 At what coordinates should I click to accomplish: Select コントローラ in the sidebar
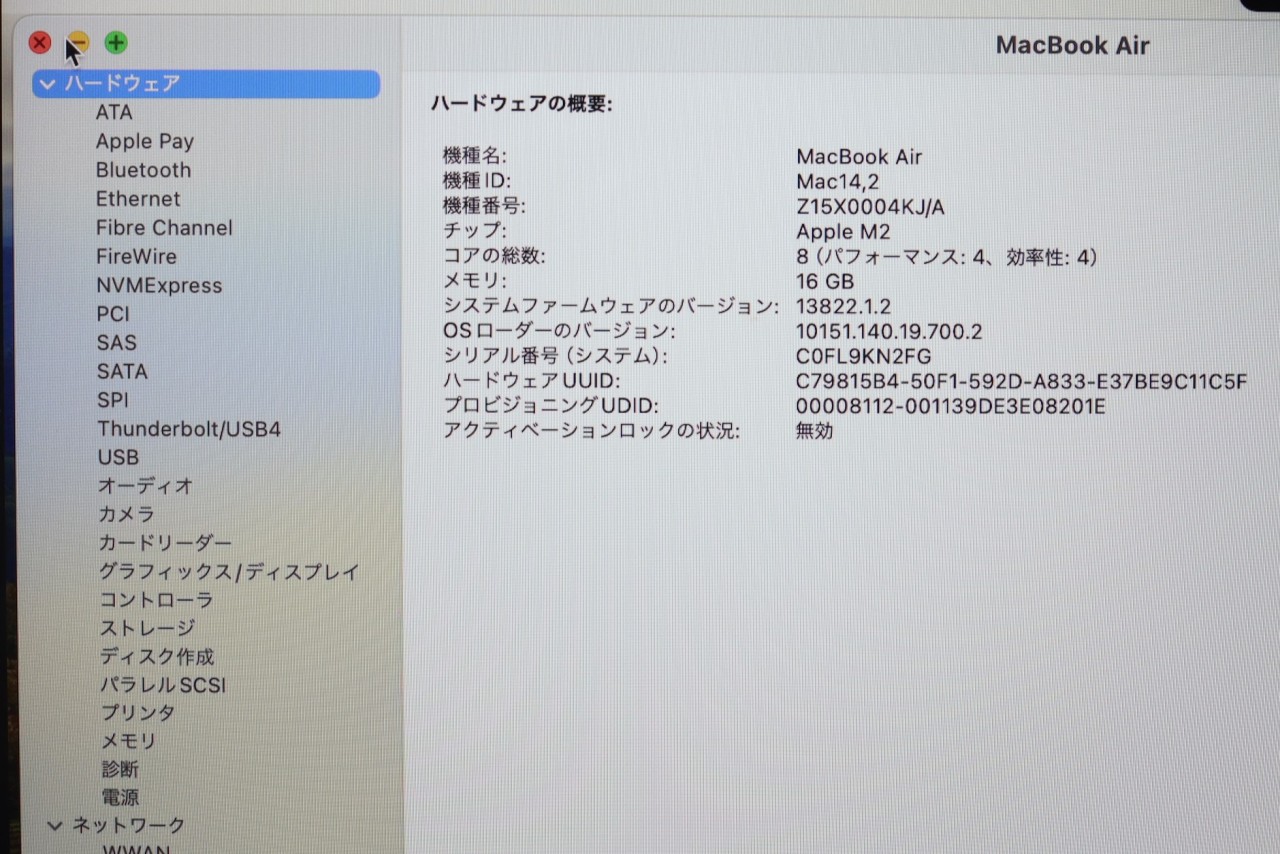(x=156, y=600)
